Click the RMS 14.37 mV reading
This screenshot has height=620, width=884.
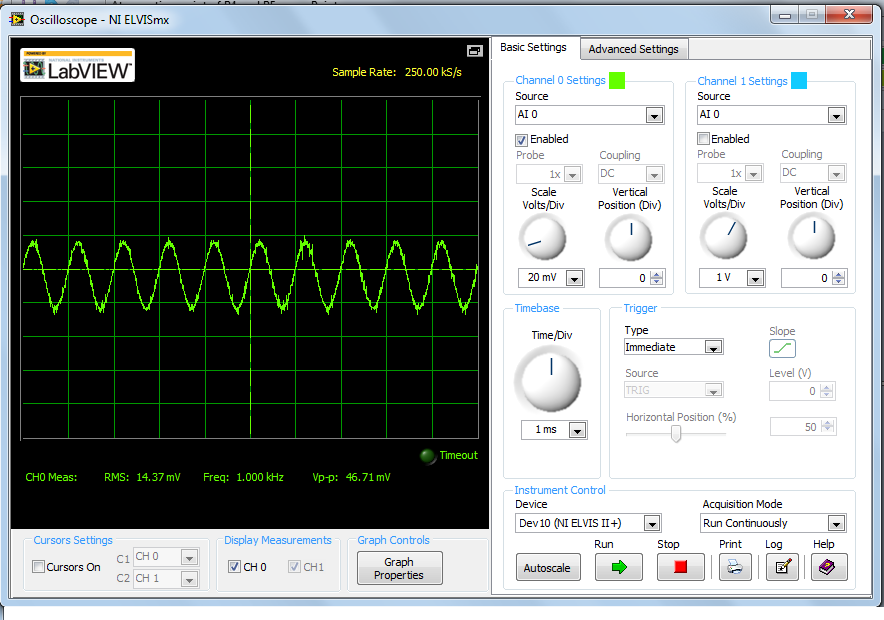pyautogui.click(x=142, y=477)
